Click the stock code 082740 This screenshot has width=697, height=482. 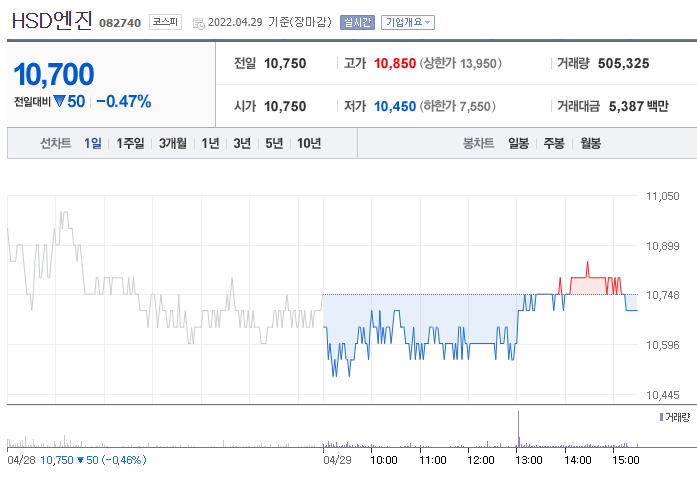click(120, 23)
